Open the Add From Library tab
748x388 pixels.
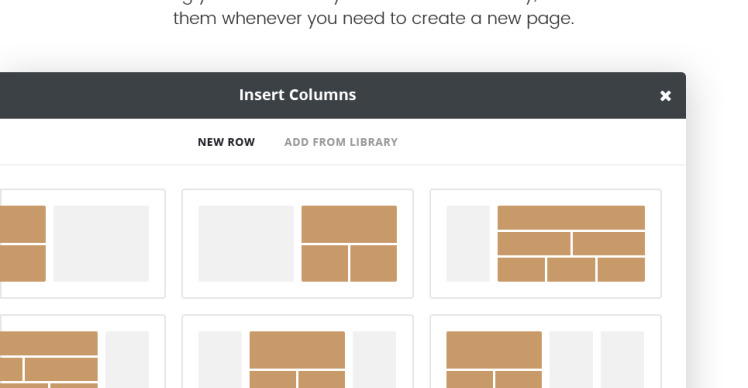click(x=341, y=142)
